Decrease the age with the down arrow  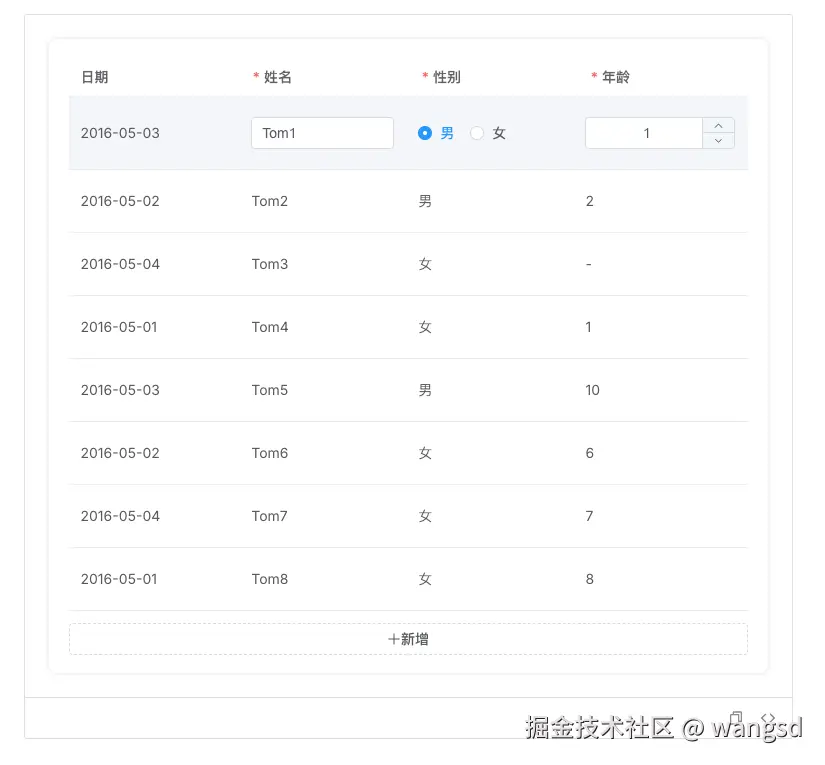718,140
